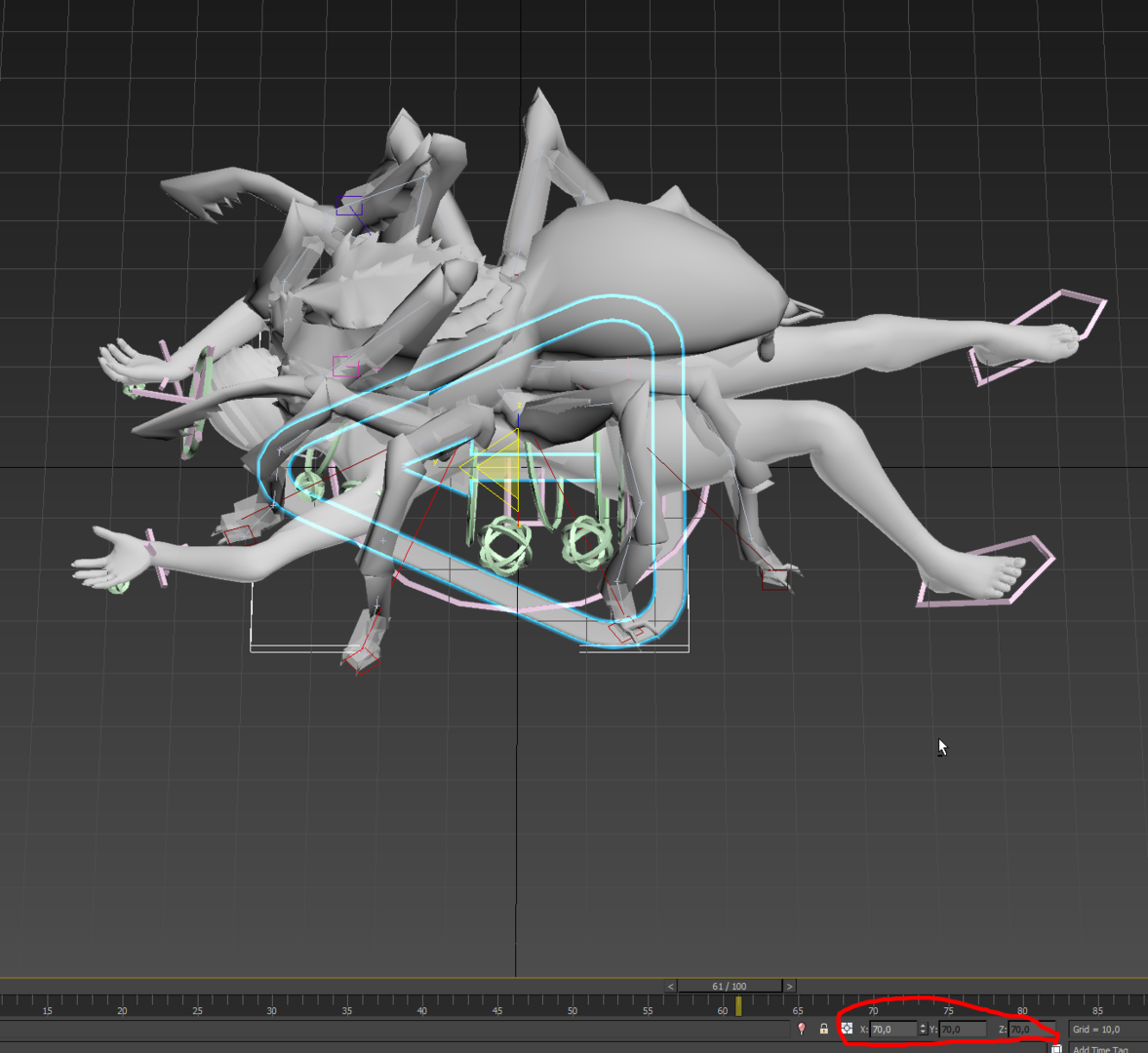Click the time slider showing 61 / 100

click(x=730, y=987)
